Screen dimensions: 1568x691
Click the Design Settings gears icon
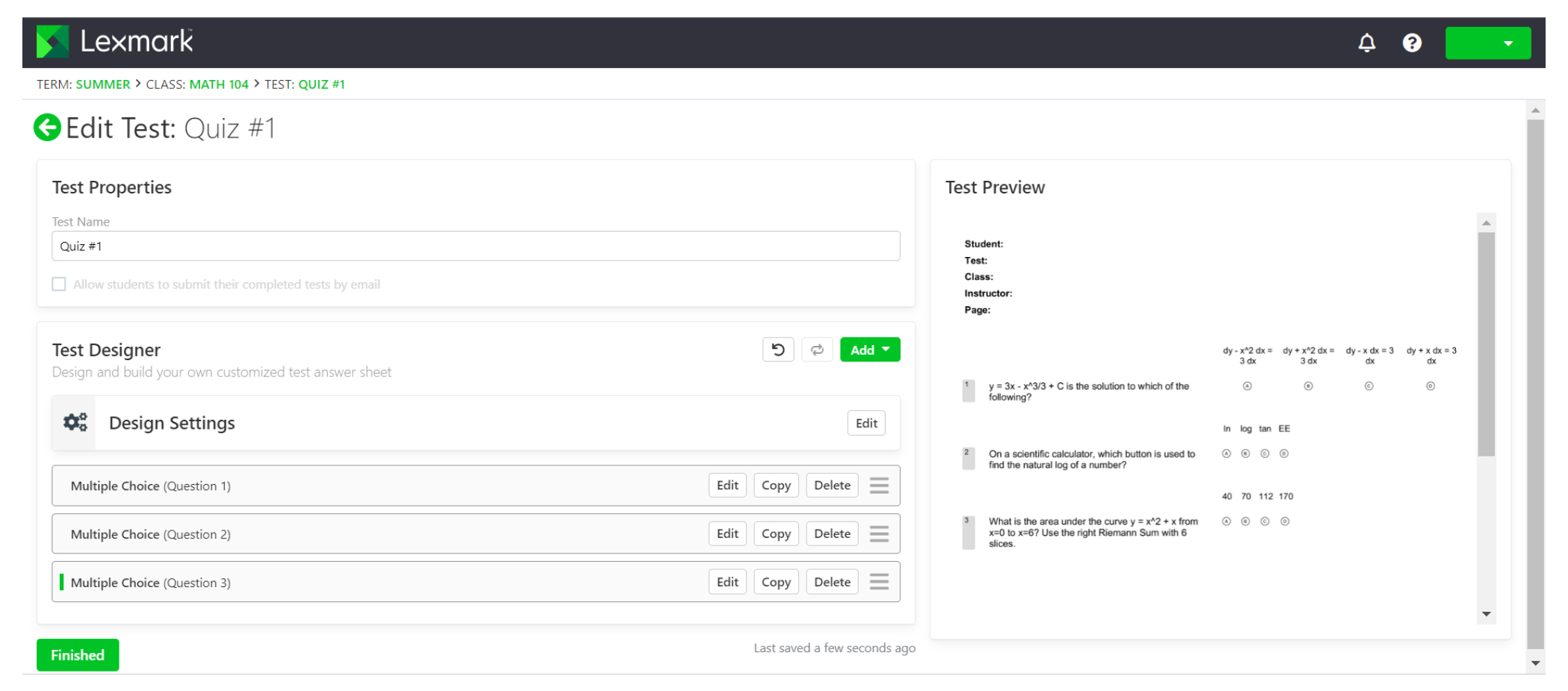(x=75, y=423)
